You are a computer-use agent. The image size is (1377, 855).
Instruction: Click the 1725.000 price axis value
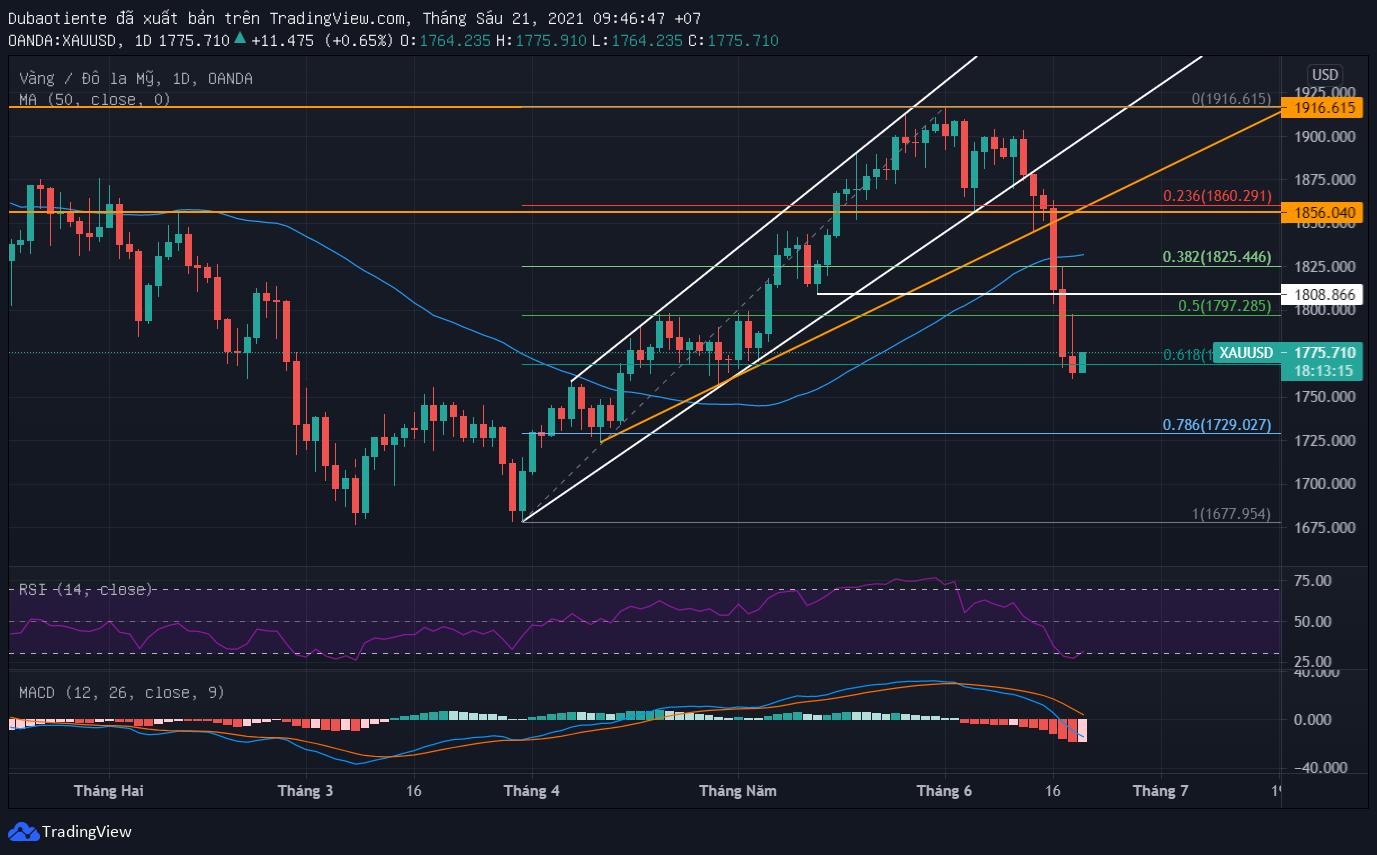coord(1325,441)
